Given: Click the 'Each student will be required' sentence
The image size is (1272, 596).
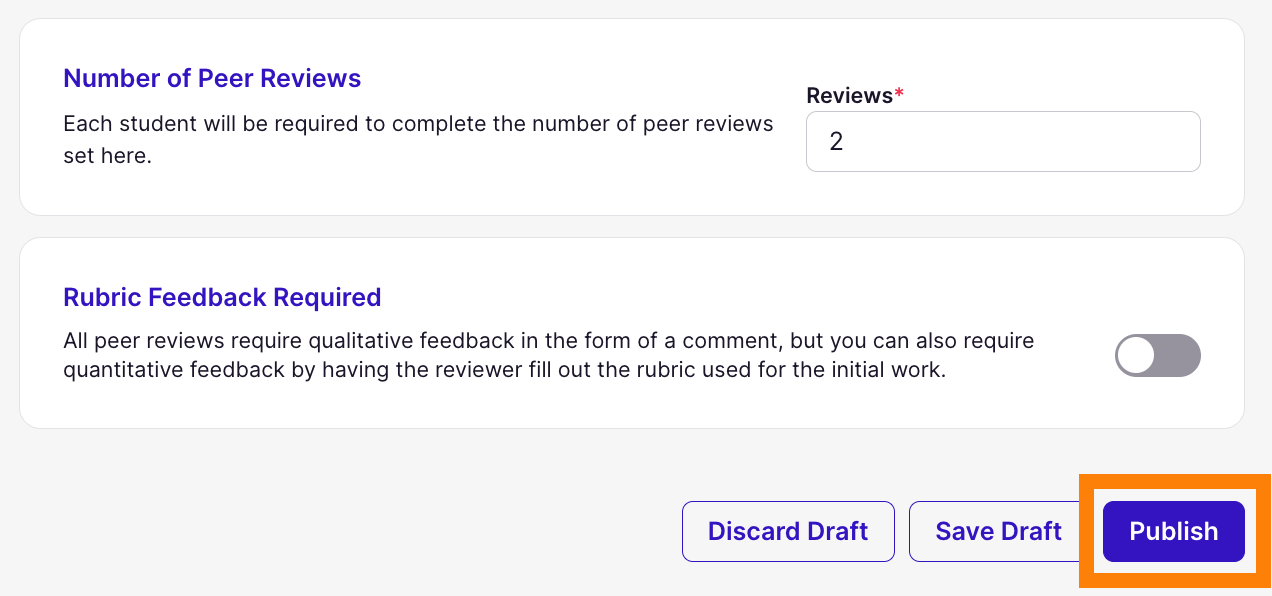Looking at the screenshot, I should 418,124.
